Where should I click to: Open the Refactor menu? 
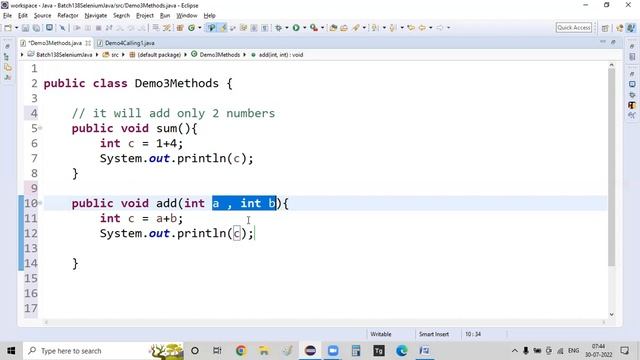click(68, 16)
